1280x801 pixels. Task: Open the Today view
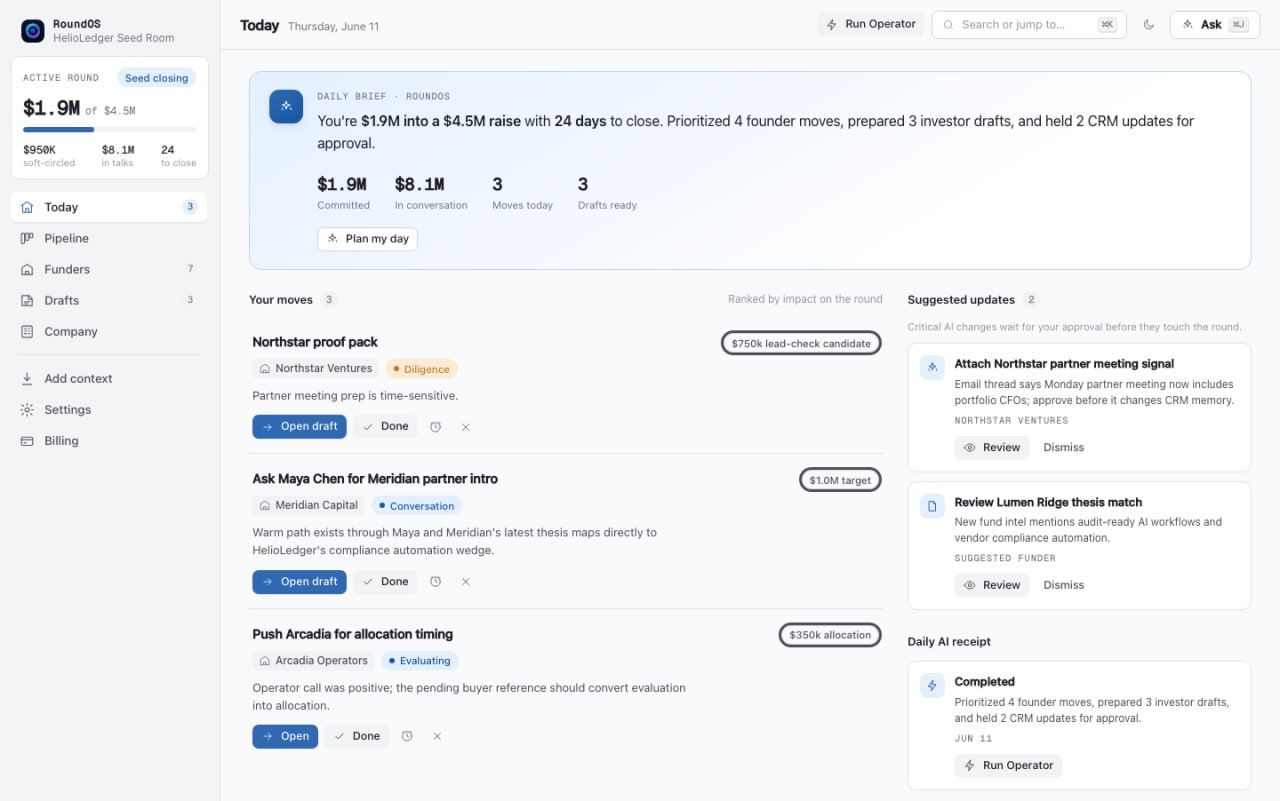(109, 207)
